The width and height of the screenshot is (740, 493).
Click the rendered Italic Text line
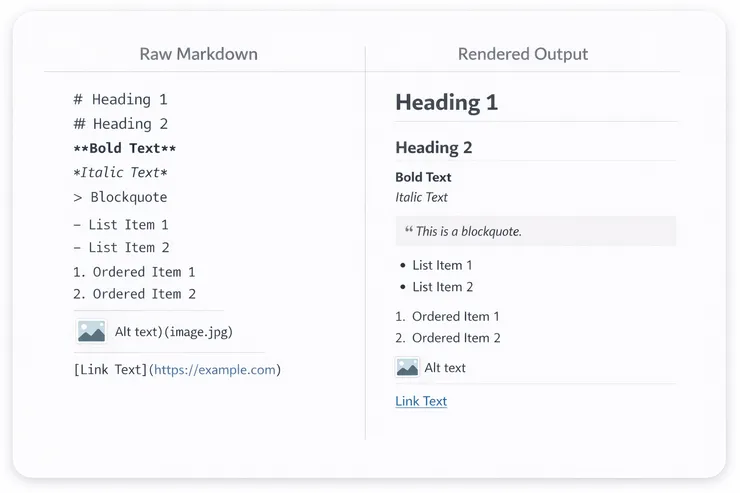(x=421, y=197)
